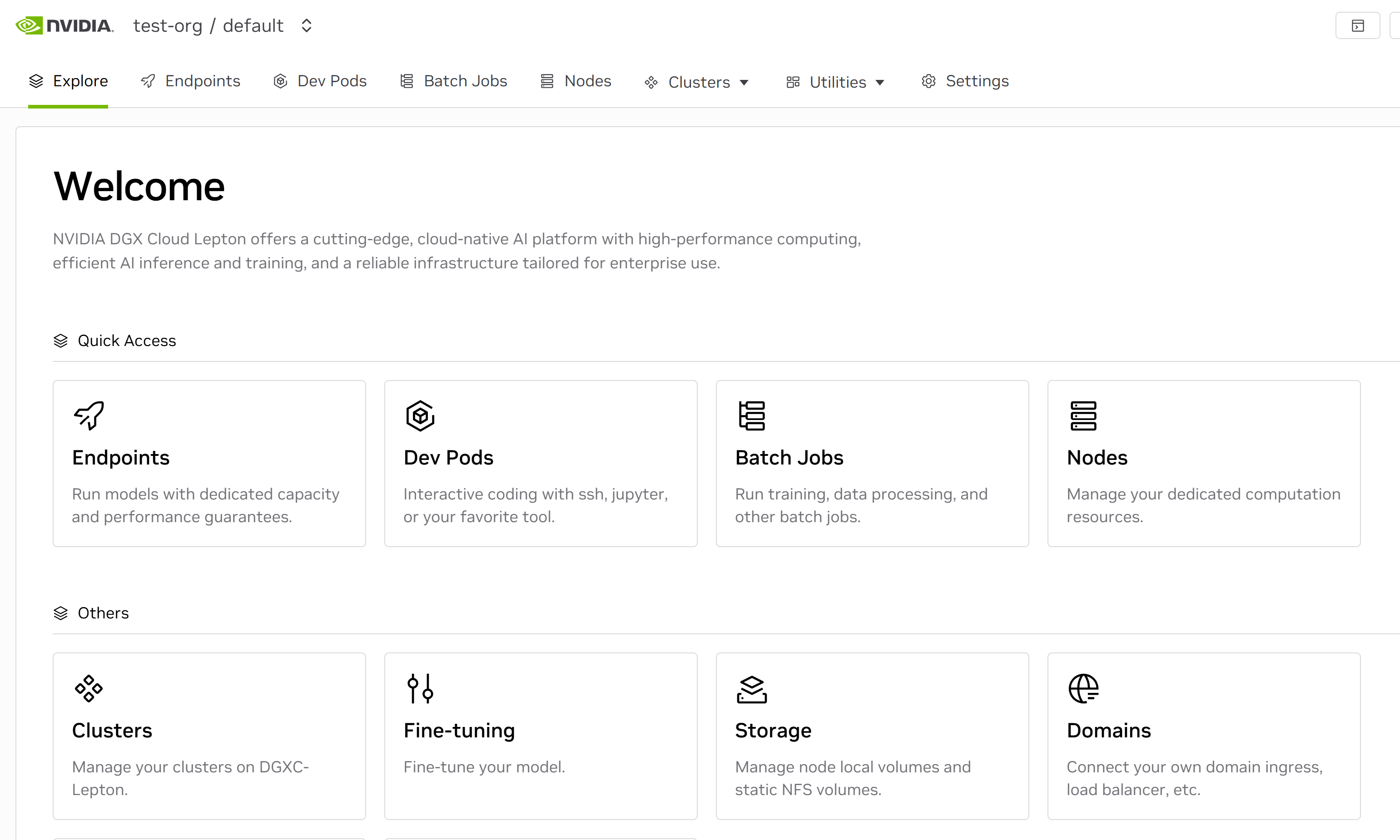The height and width of the screenshot is (840, 1400).
Task: Open the Endpoints card title
Action: (x=120, y=457)
